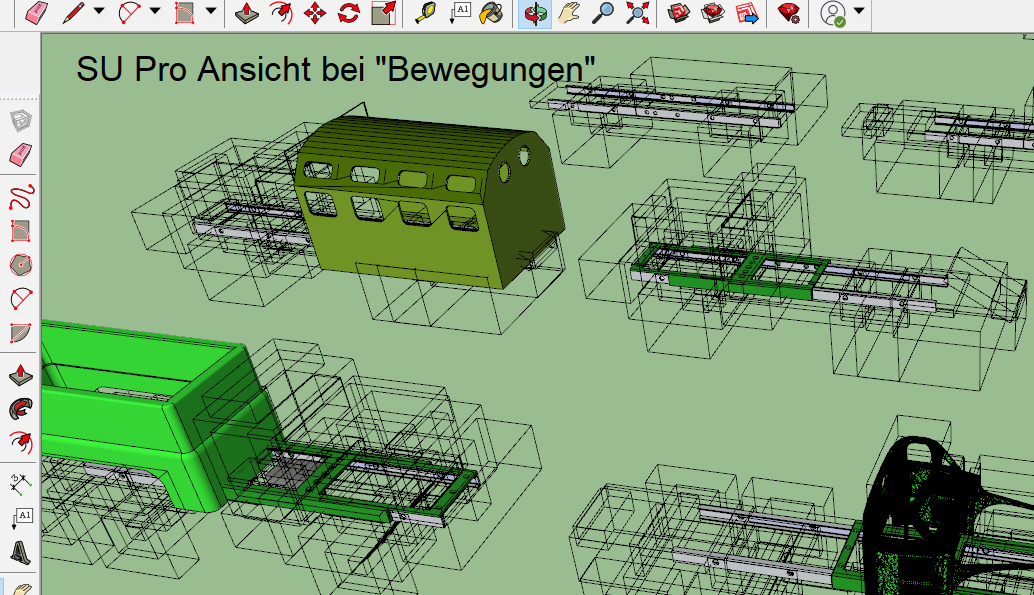Open the user account dropdown arrow
The height and width of the screenshot is (595, 1034).
859,13
